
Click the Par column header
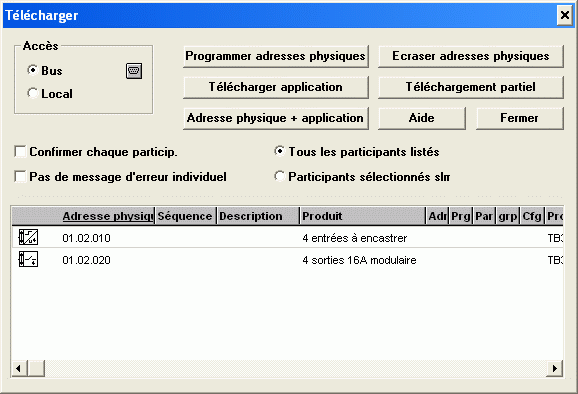tap(484, 216)
